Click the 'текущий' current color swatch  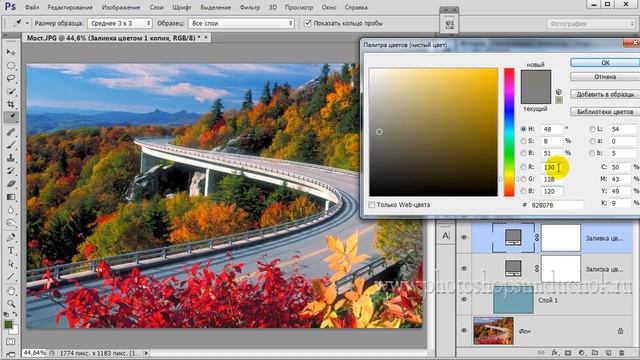[x=536, y=95]
